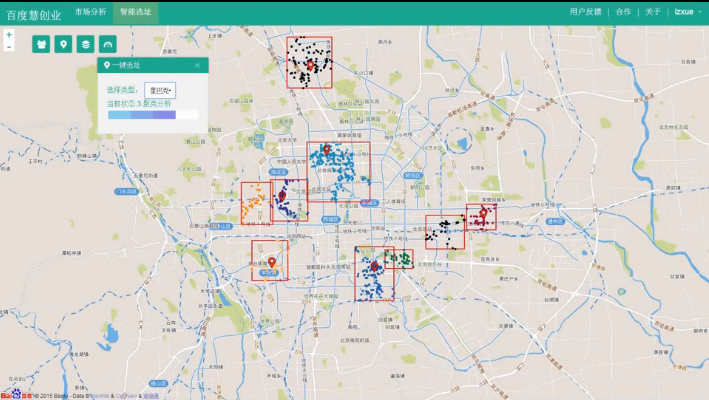
Task: Click the people/crowd toolbar icon
Action: click(x=42, y=44)
